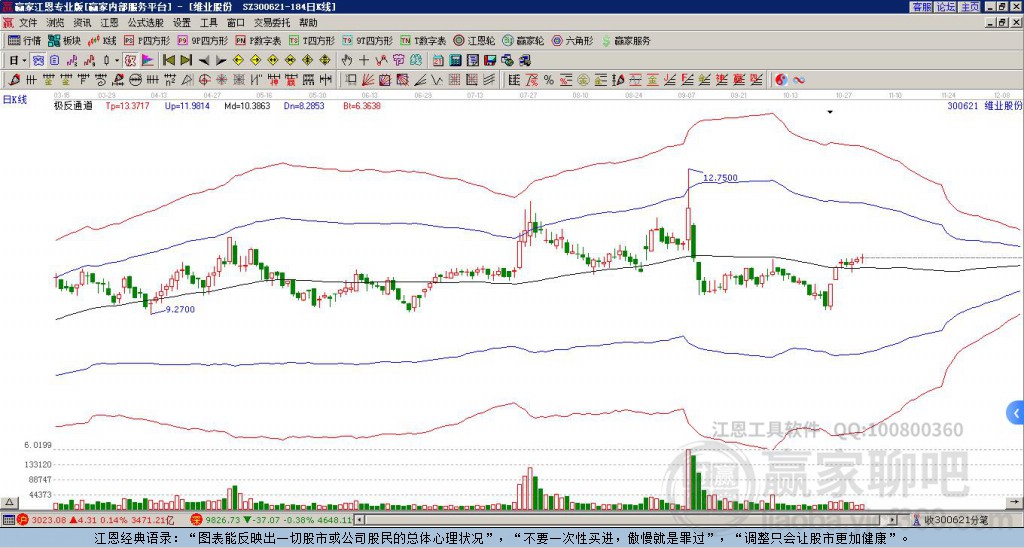
Task: Select the Gann fan angle lines tool
Action: (368, 80)
